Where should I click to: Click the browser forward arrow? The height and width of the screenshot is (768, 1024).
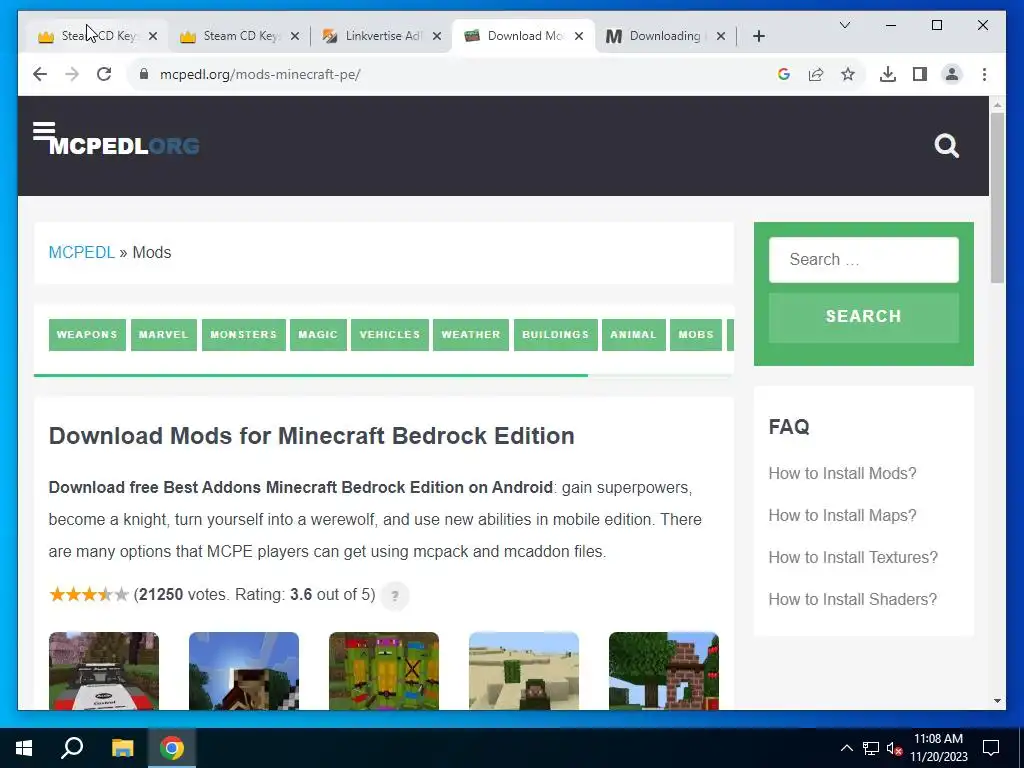pos(72,74)
